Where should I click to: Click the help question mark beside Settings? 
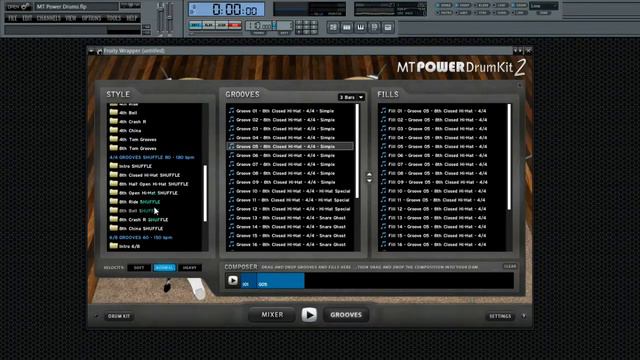click(524, 316)
